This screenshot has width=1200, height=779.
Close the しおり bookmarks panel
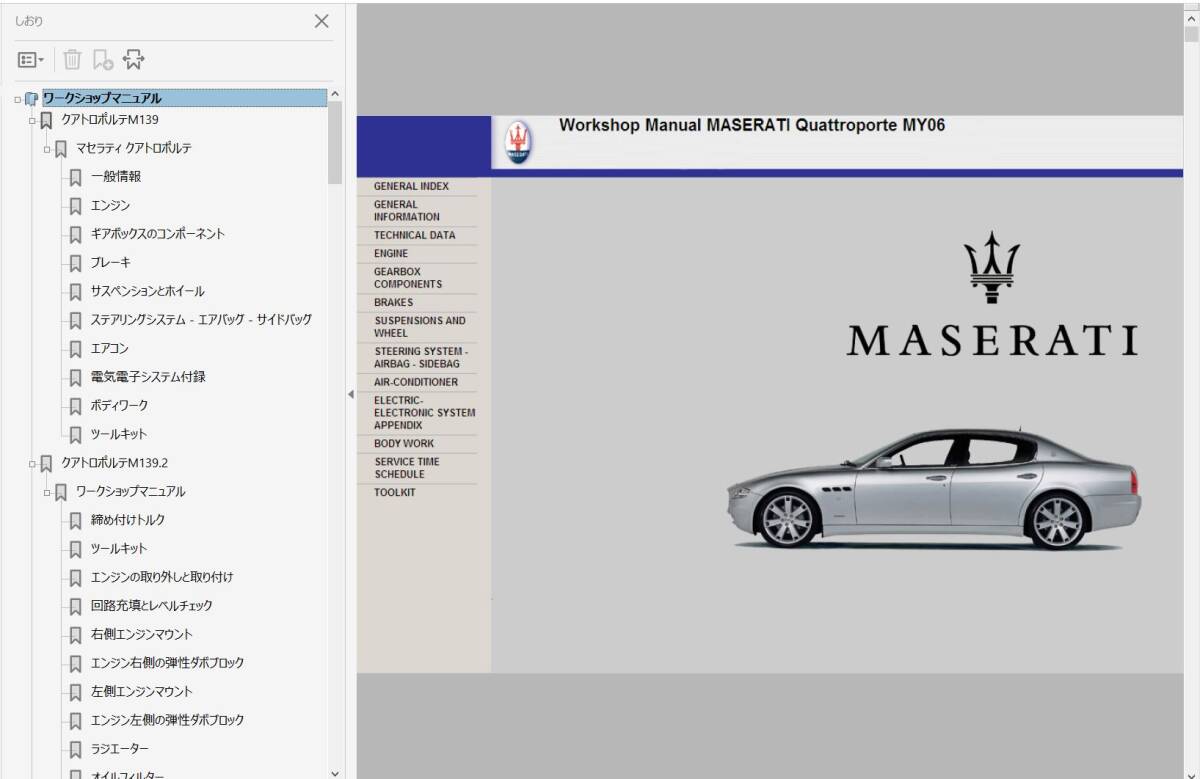point(321,21)
